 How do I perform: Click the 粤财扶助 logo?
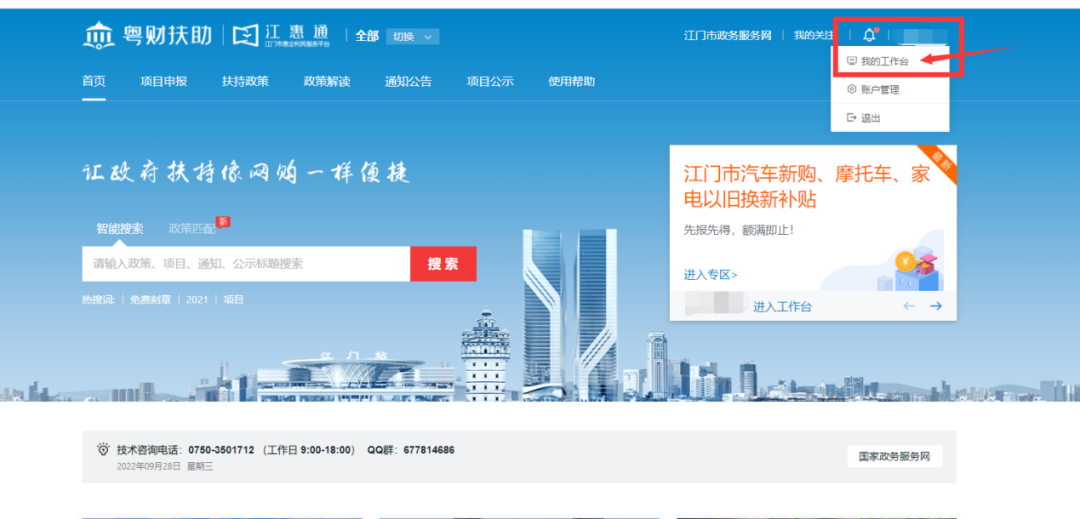tap(148, 36)
